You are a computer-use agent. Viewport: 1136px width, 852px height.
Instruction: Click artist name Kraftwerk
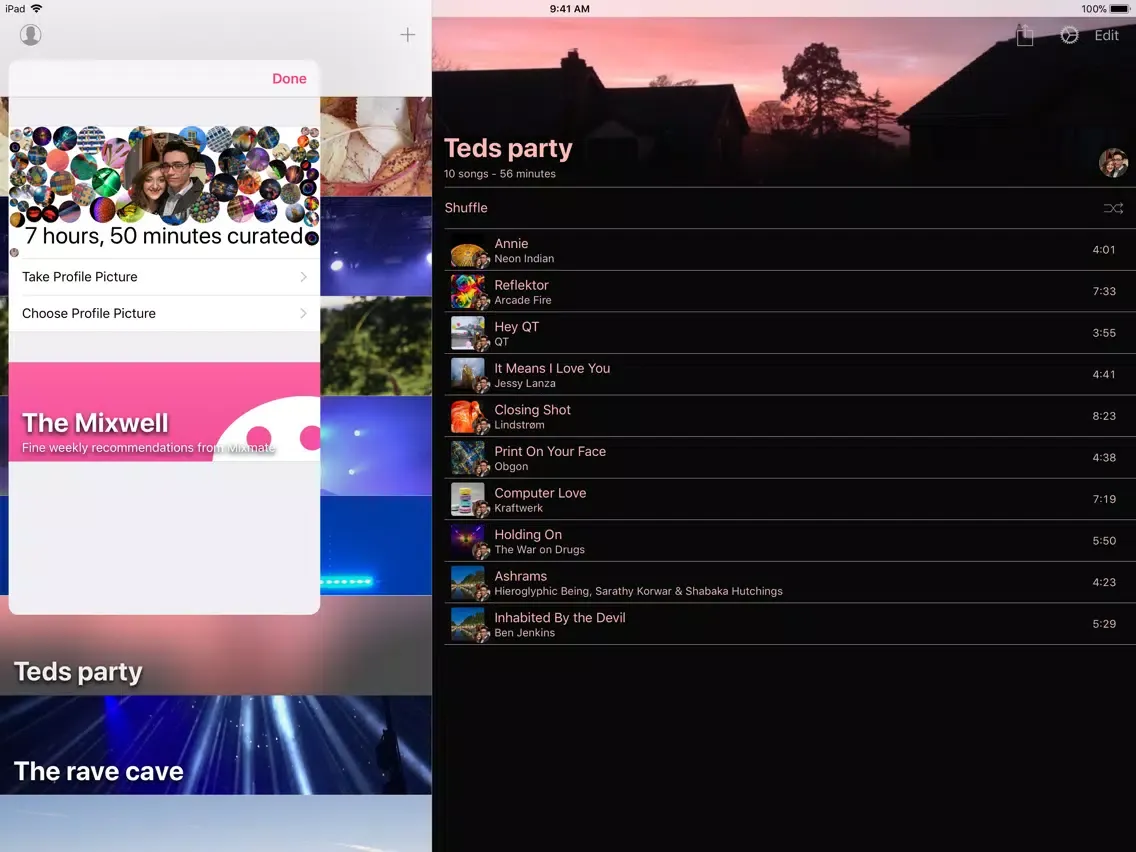tap(518, 508)
